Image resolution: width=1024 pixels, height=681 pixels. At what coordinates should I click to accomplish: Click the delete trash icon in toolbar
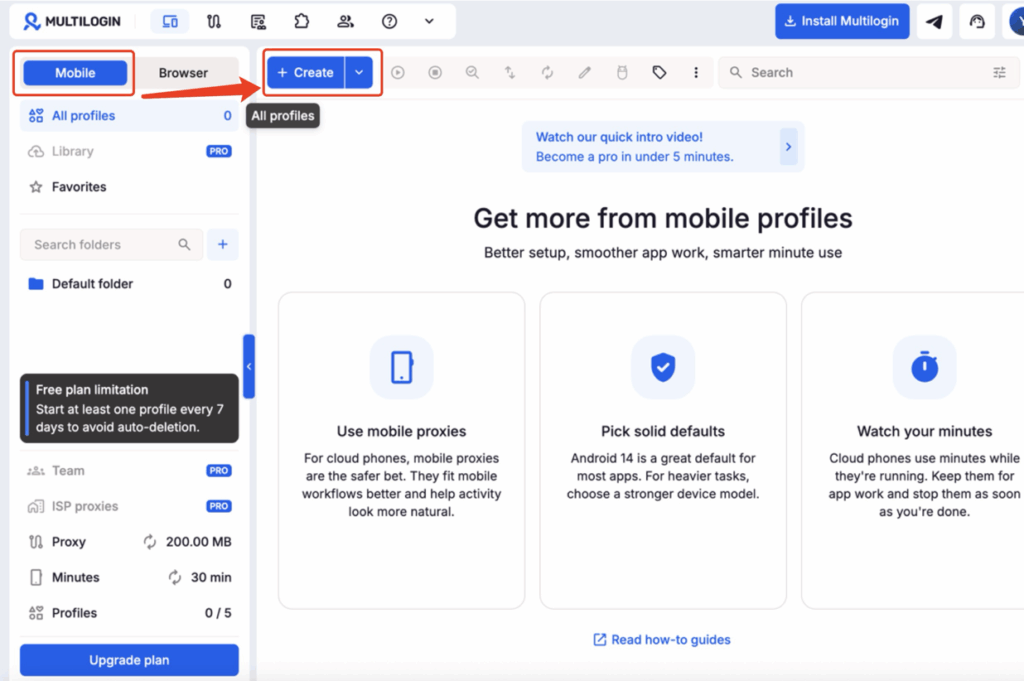coord(622,72)
